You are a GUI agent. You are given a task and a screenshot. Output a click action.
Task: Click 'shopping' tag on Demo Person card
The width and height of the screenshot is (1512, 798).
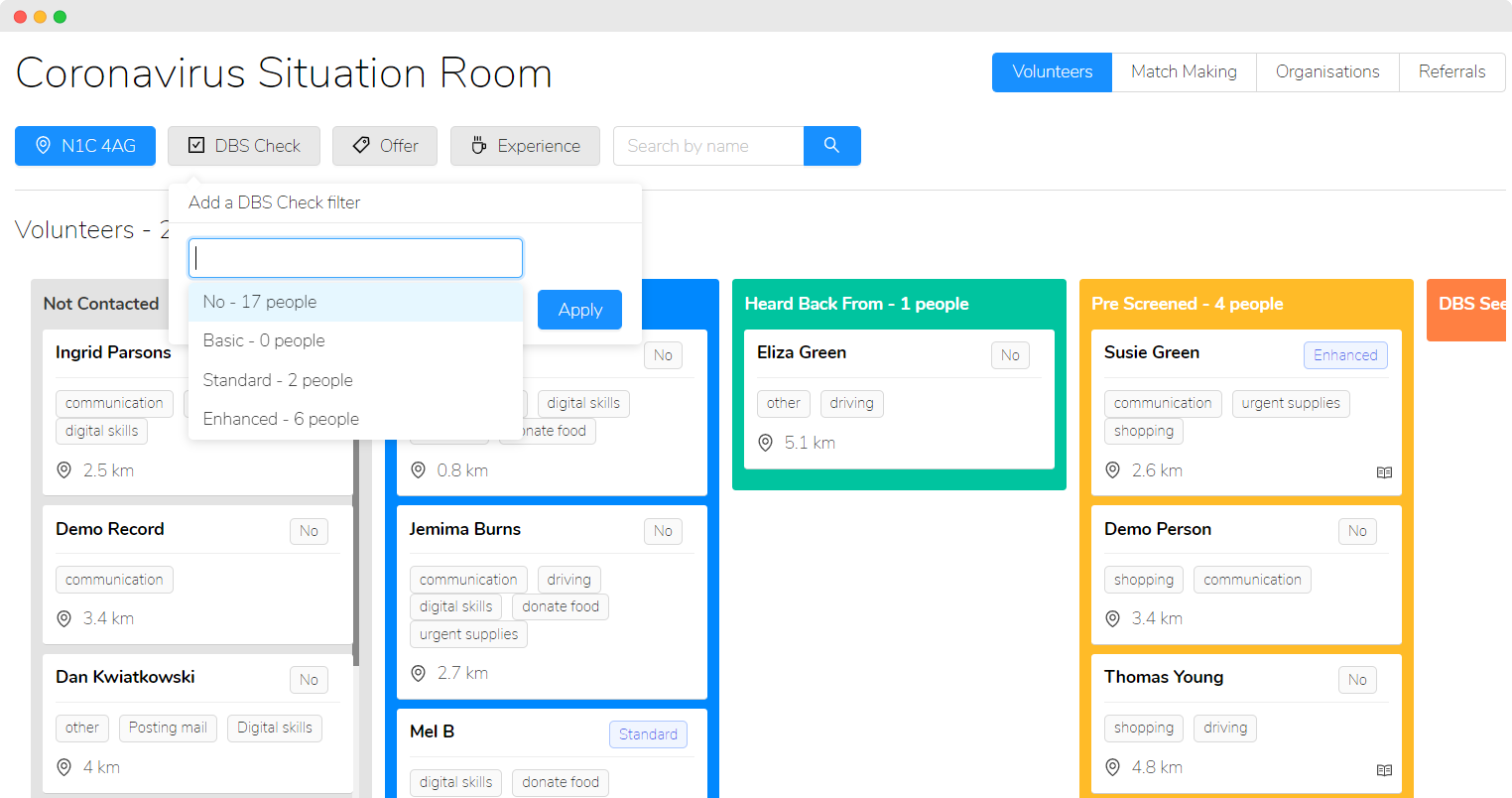tap(1144, 580)
